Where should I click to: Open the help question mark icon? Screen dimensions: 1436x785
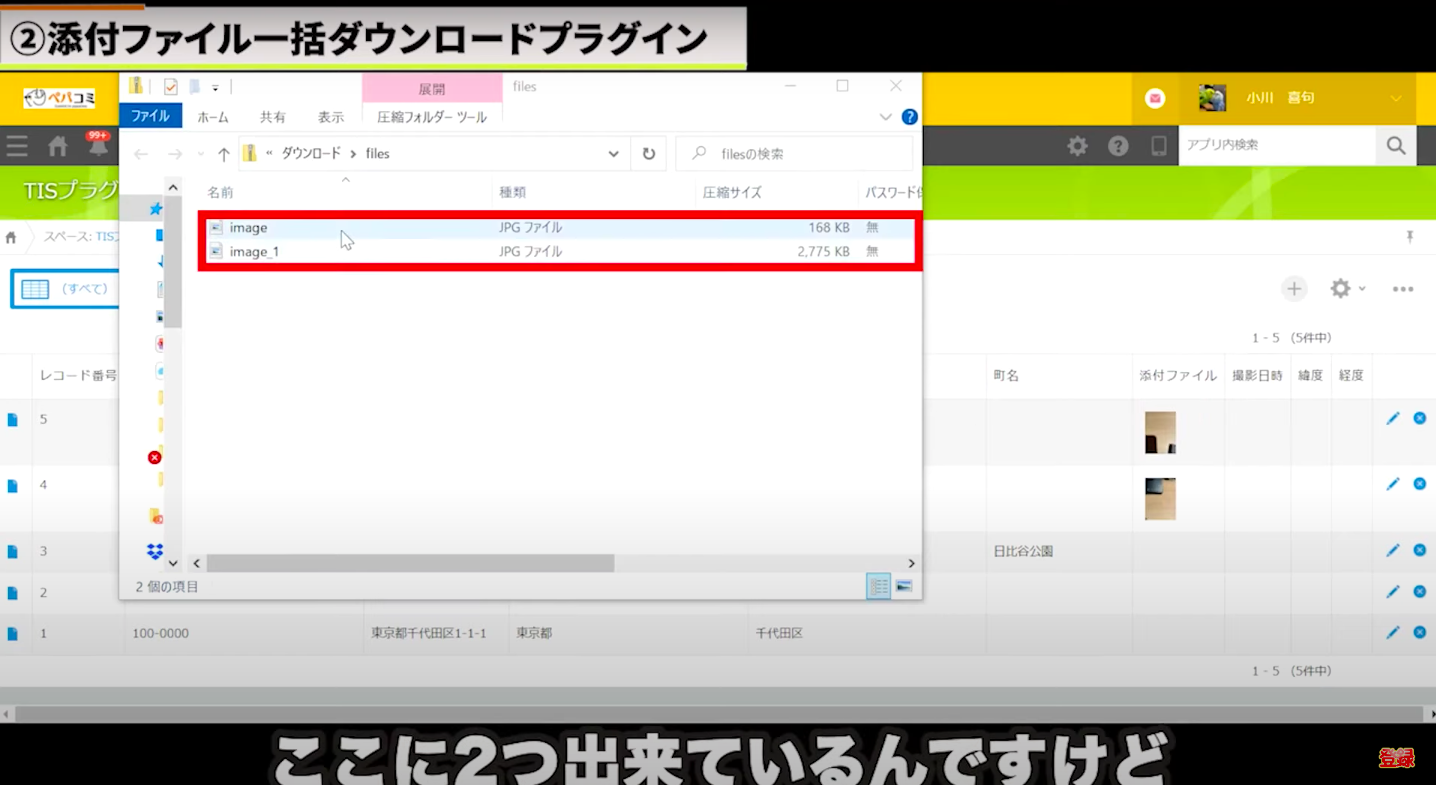[1118, 146]
